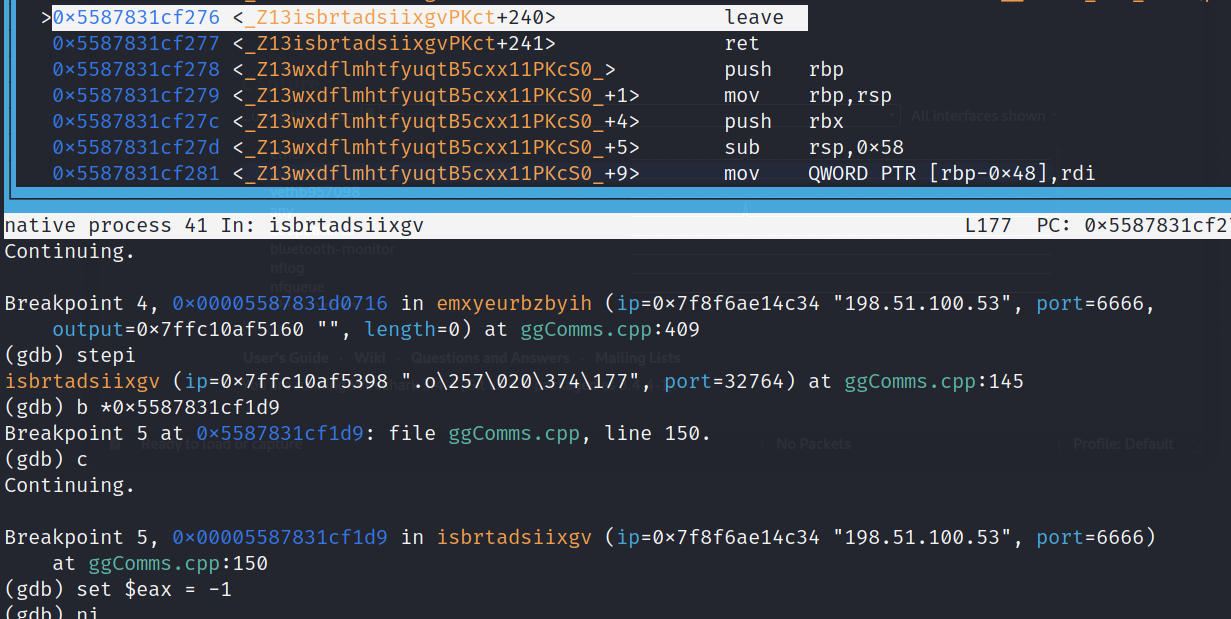The width and height of the screenshot is (1231, 619).
Task: Select address 0x5587831cf27d in disassembly
Action: (x=137, y=147)
